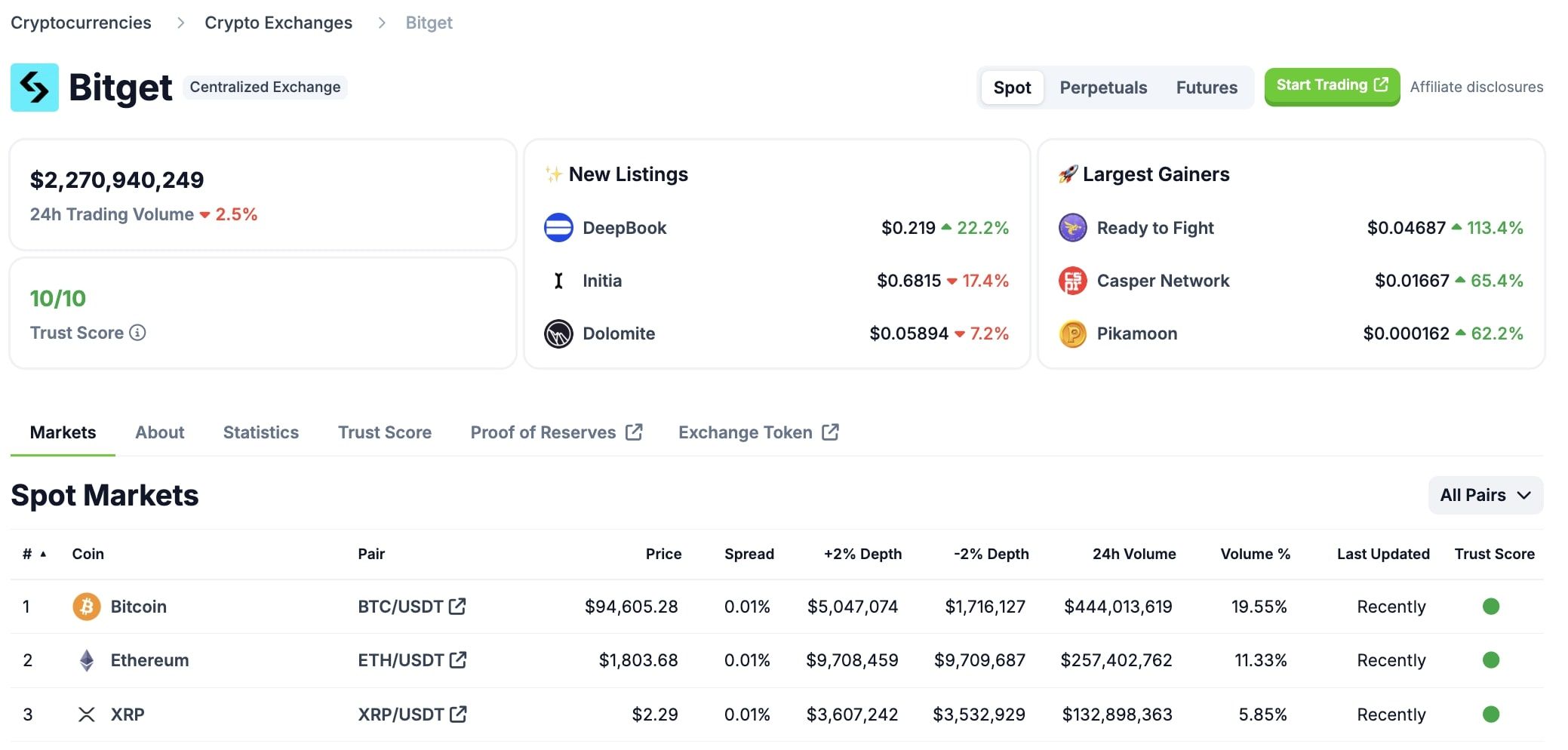Open Affiliate disclosures link

pos(1477,87)
